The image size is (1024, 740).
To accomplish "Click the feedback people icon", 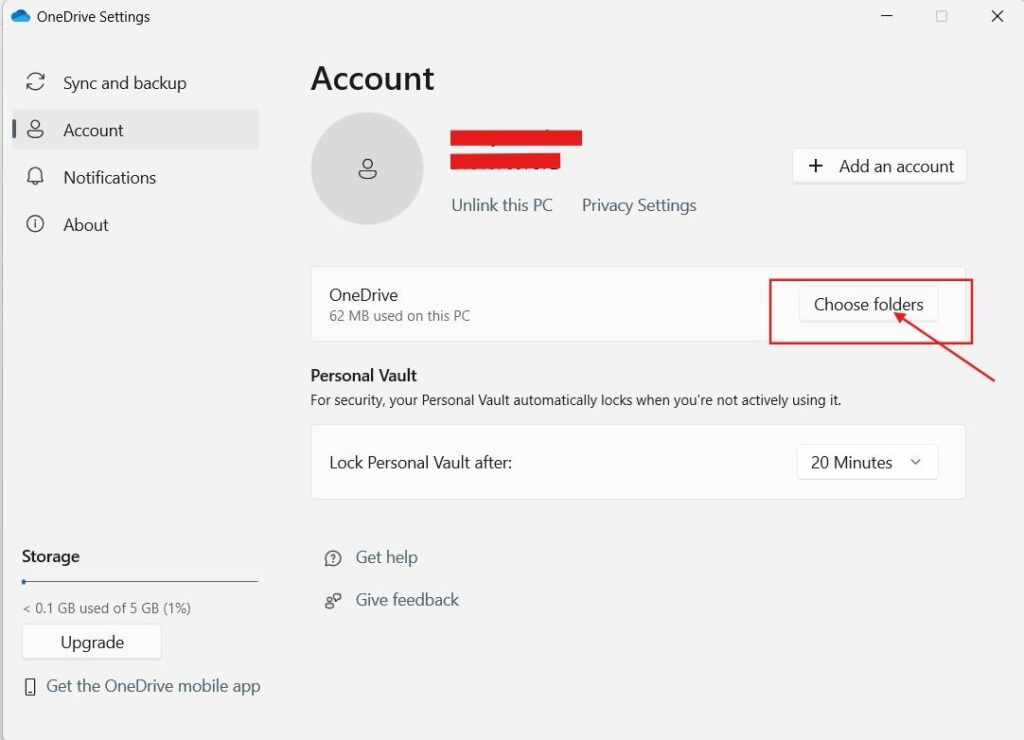I will [x=333, y=601].
